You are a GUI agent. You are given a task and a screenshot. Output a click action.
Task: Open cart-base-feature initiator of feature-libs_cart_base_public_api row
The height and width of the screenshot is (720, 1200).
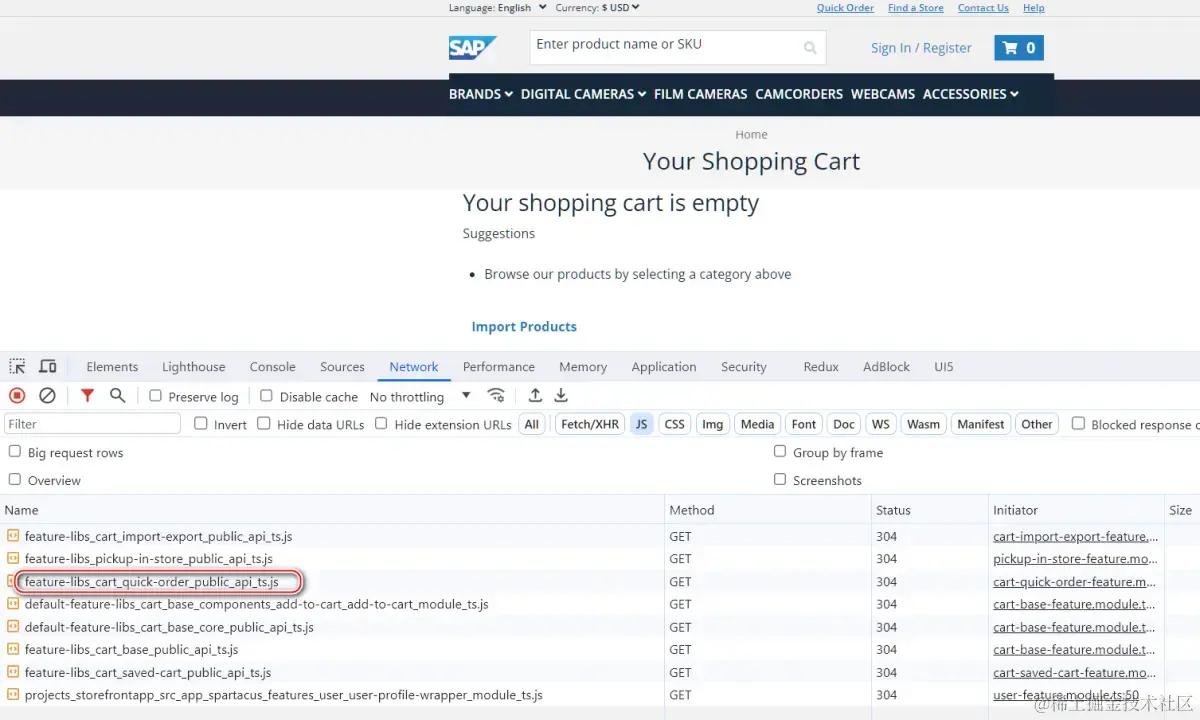point(1074,650)
